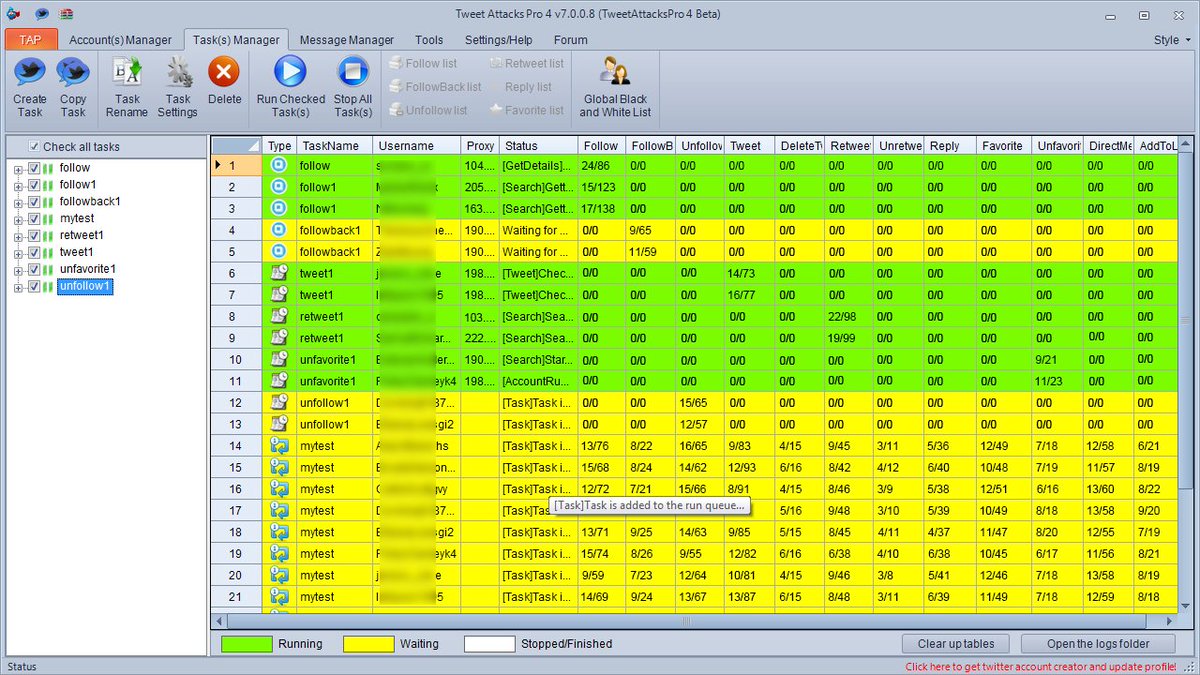
Task: Expand the mytest tree node
Action: pyautogui.click(x=18, y=219)
